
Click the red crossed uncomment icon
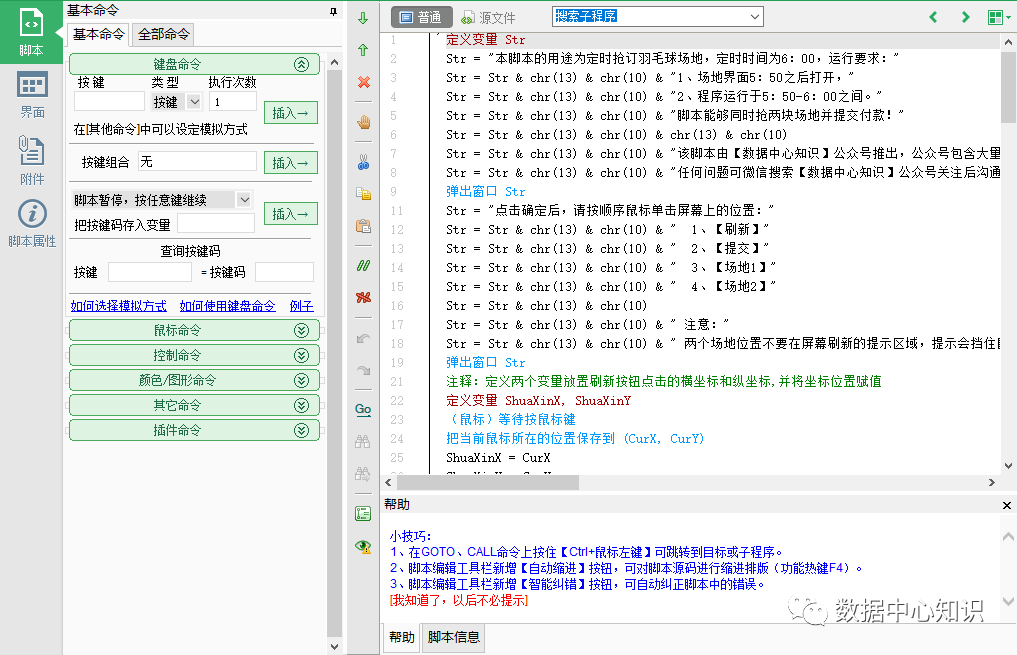click(363, 298)
